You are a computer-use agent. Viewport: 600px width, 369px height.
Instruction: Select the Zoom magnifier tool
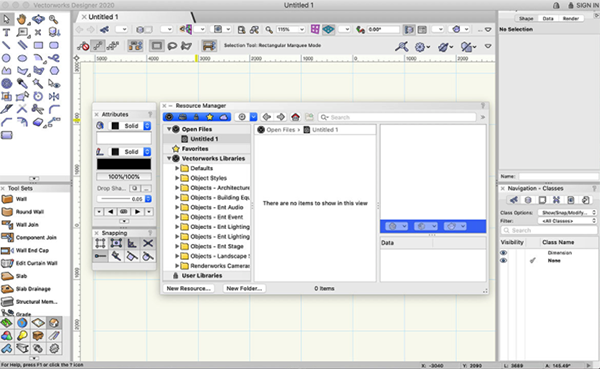point(54,19)
